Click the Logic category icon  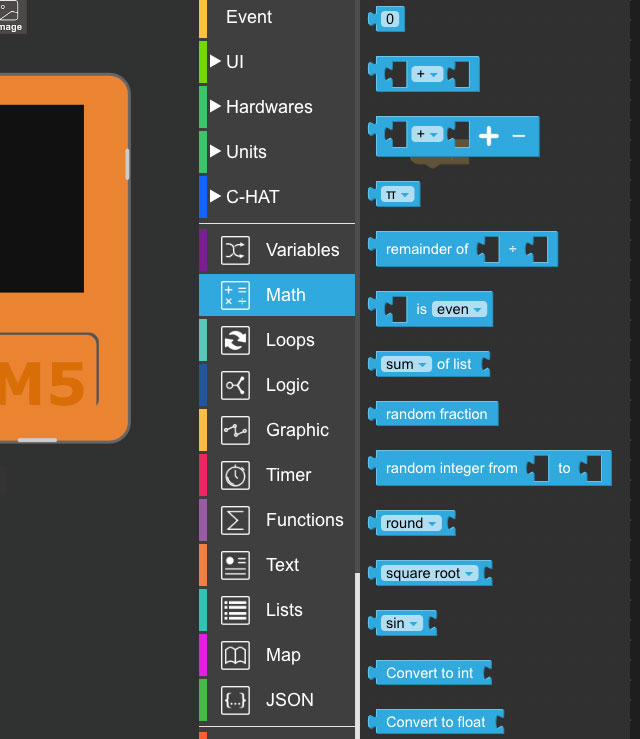click(235, 385)
